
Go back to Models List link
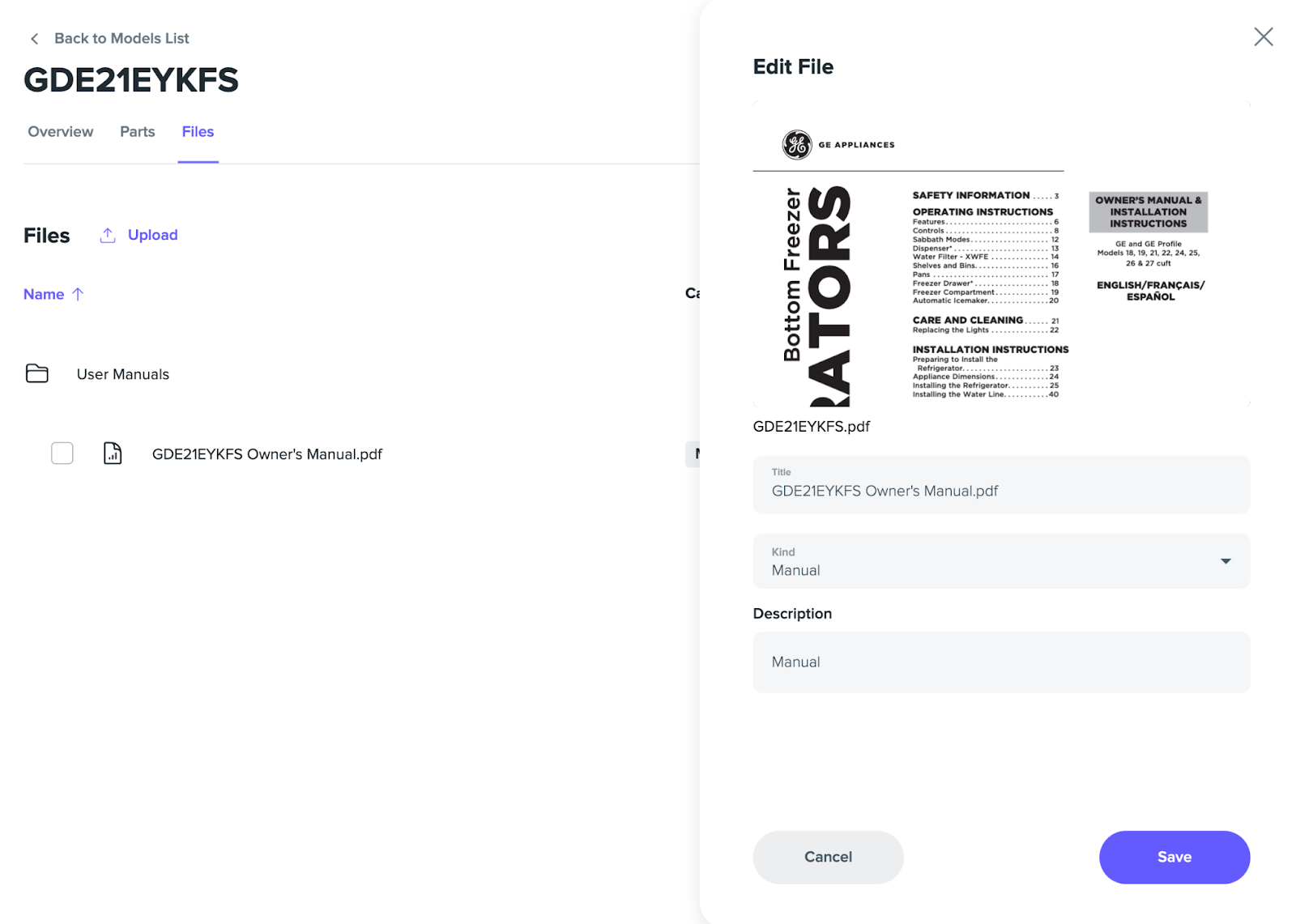(x=122, y=38)
